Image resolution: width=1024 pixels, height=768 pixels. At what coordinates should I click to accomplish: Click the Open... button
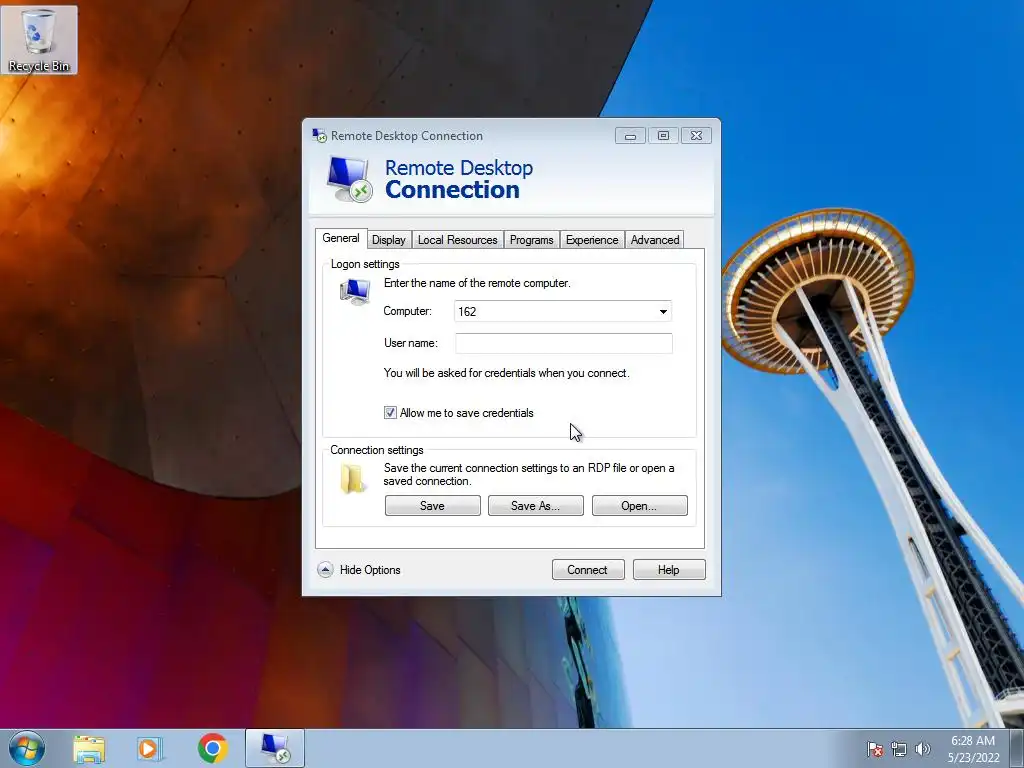639,505
